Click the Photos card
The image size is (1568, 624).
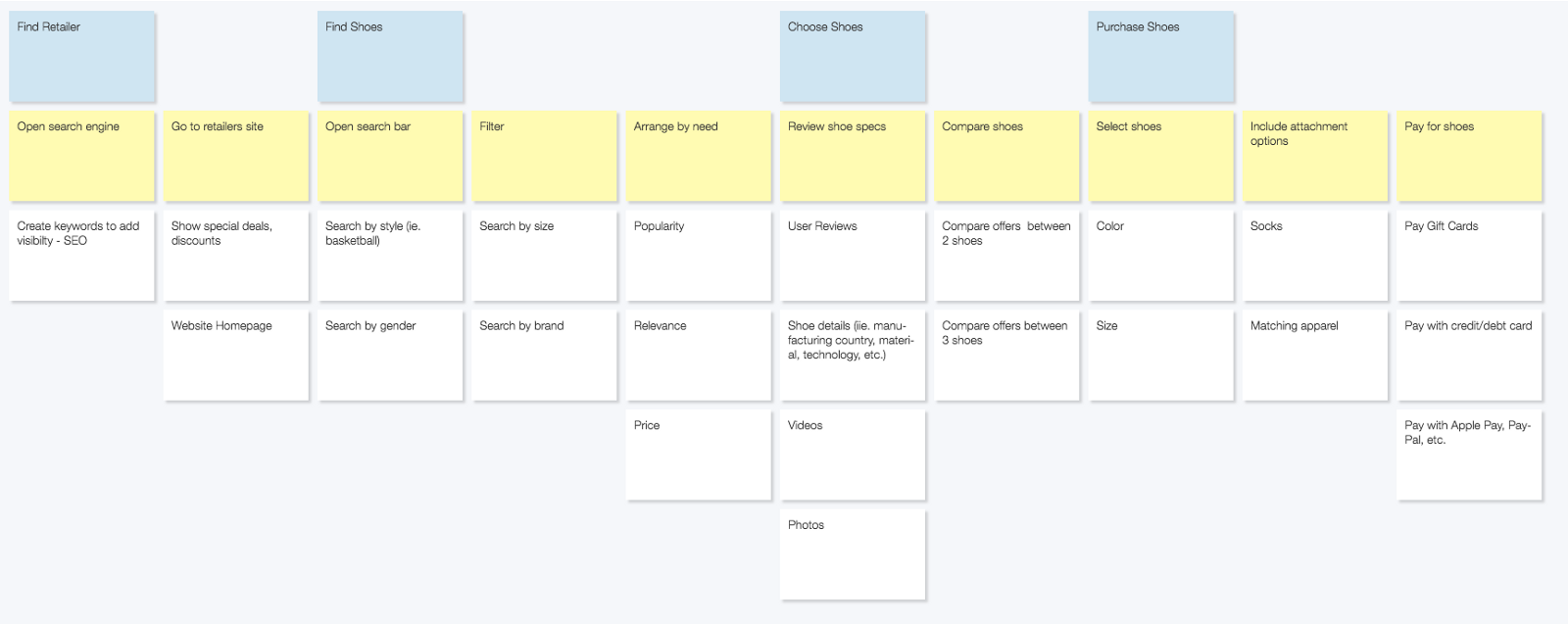(x=853, y=554)
